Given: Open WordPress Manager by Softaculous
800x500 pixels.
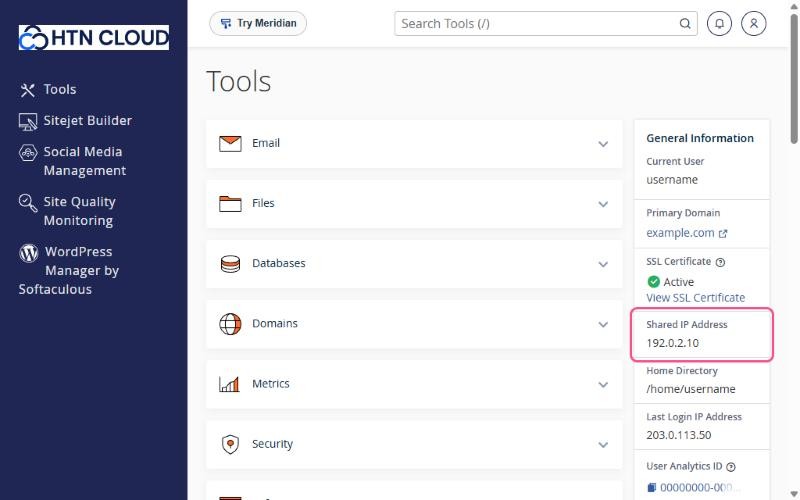Looking at the screenshot, I should pyautogui.click(x=69, y=270).
